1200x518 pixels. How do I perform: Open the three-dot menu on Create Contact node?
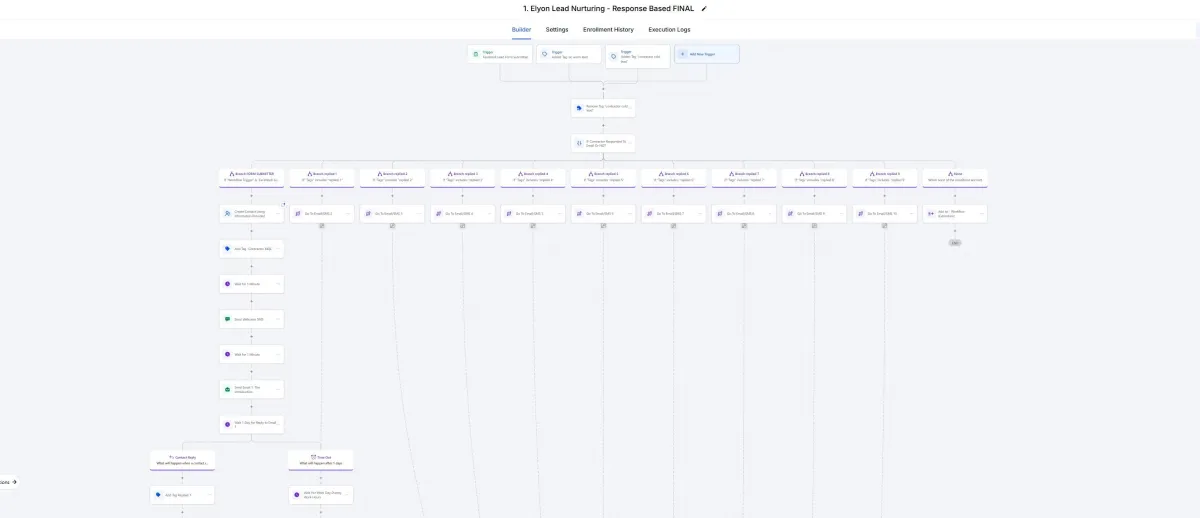tap(278, 213)
